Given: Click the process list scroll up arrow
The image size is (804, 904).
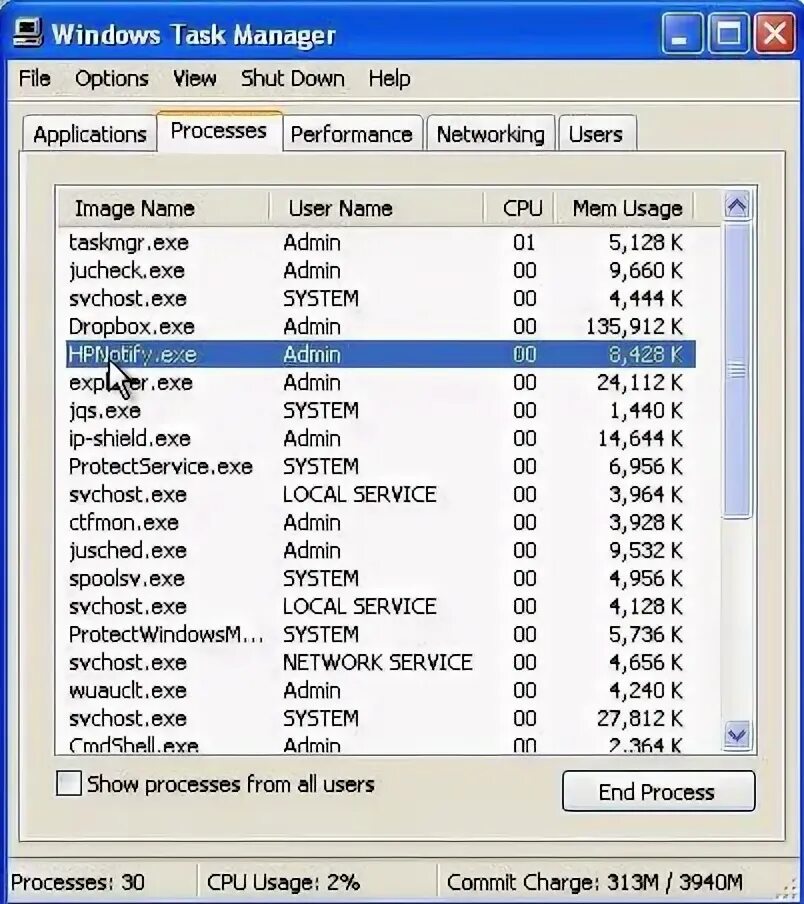Looking at the screenshot, I should [x=737, y=206].
